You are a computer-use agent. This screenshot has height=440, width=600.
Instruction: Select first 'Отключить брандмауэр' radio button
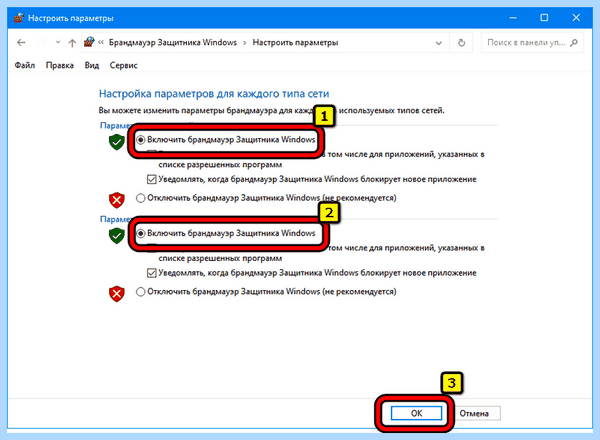141,198
